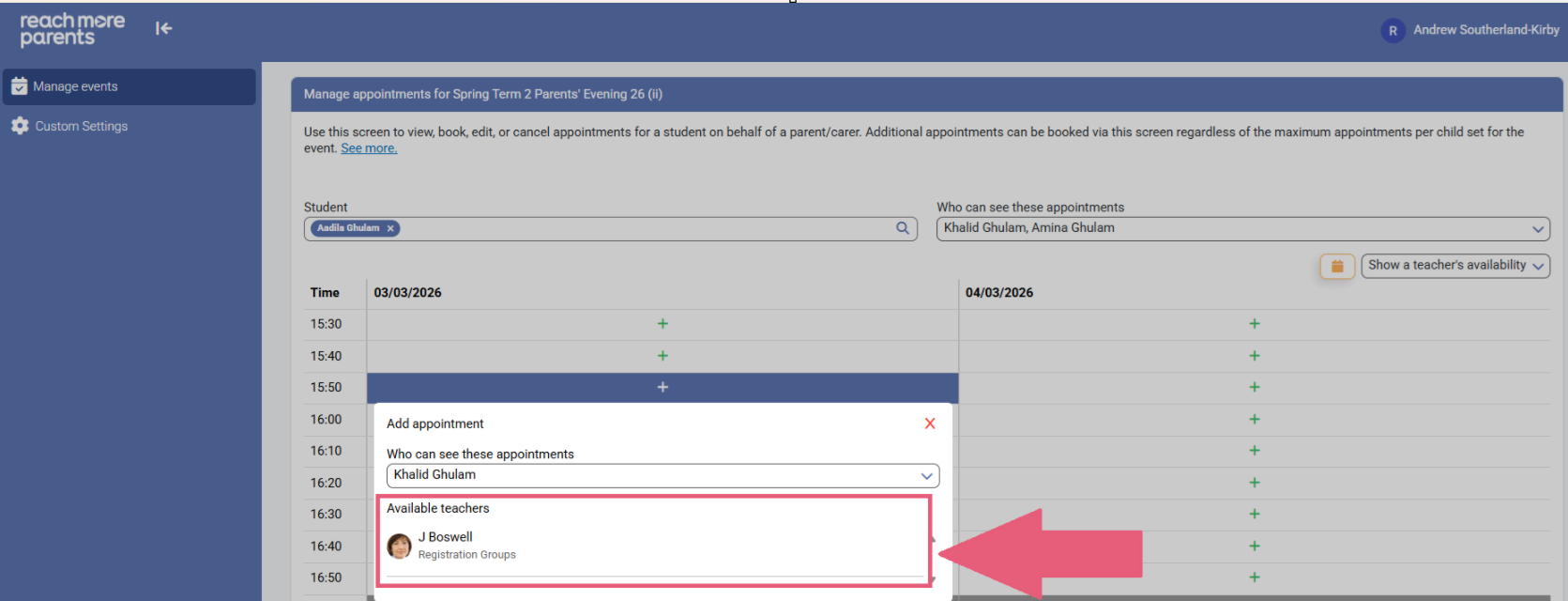Viewport: 1568px width, 601px height.
Task: Open Custom Settings in sidebar
Action: (x=81, y=126)
